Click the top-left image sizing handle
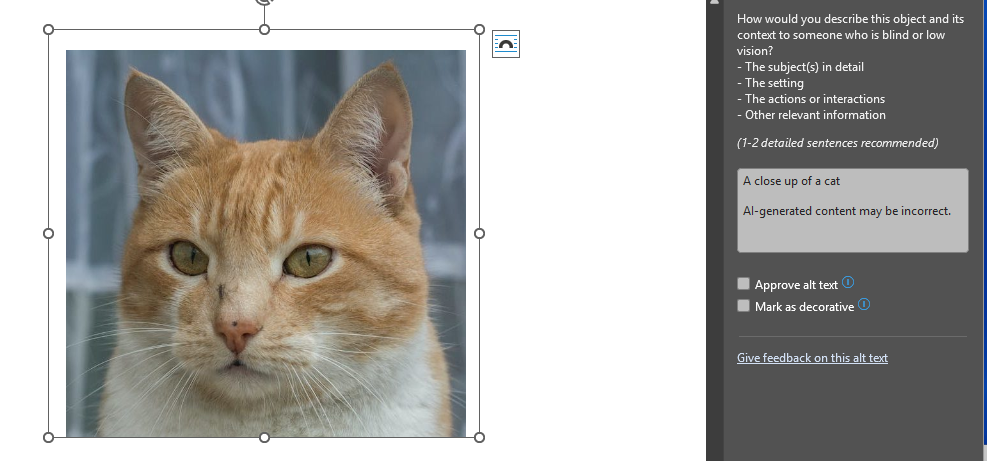Image resolution: width=987 pixels, height=461 pixels. coord(48,30)
